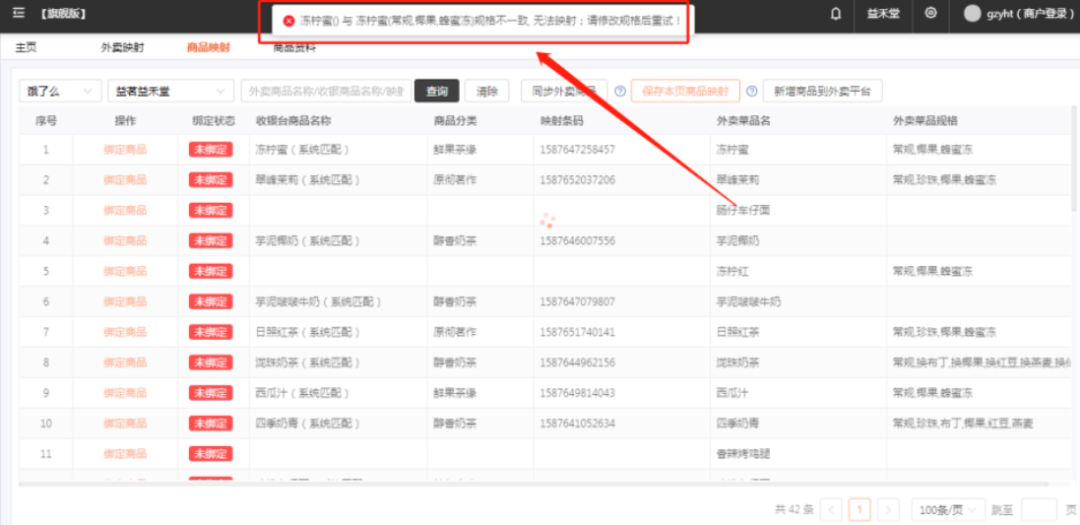Click the barcode 1587649814043

[x=578, y=393]
